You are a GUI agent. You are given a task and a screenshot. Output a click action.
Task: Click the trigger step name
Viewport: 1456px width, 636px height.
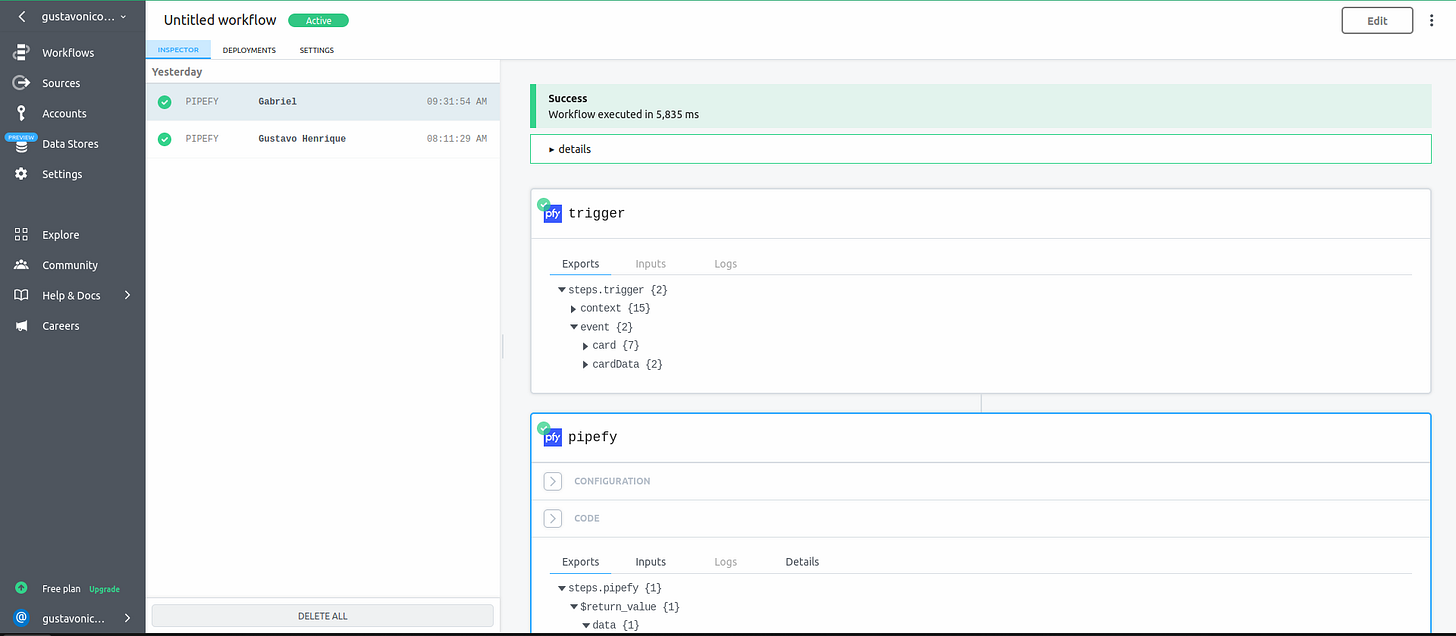click(x=597, y=213)
